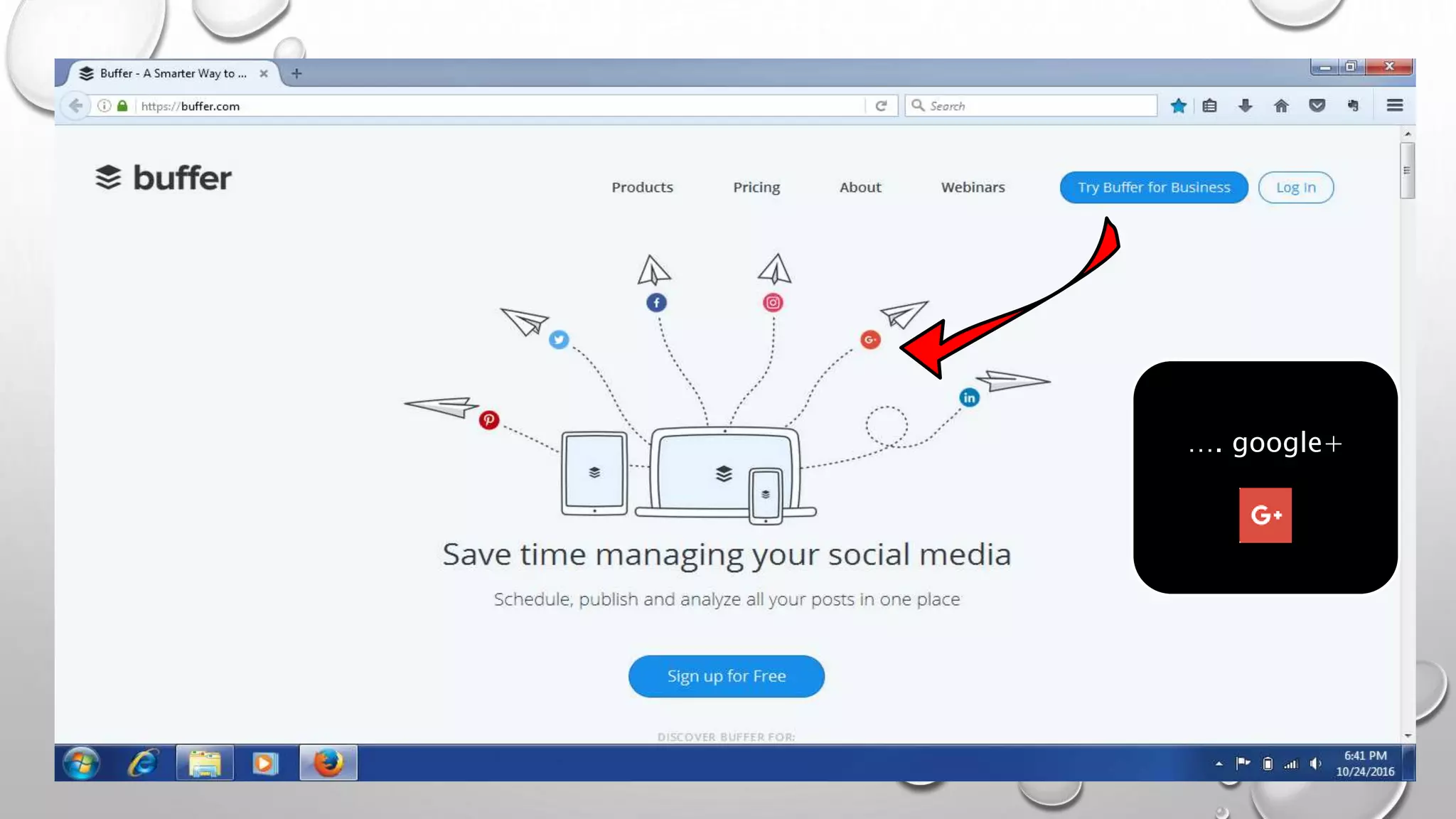
Task: Go to the browser home icon
Action: click(1281, 106)
